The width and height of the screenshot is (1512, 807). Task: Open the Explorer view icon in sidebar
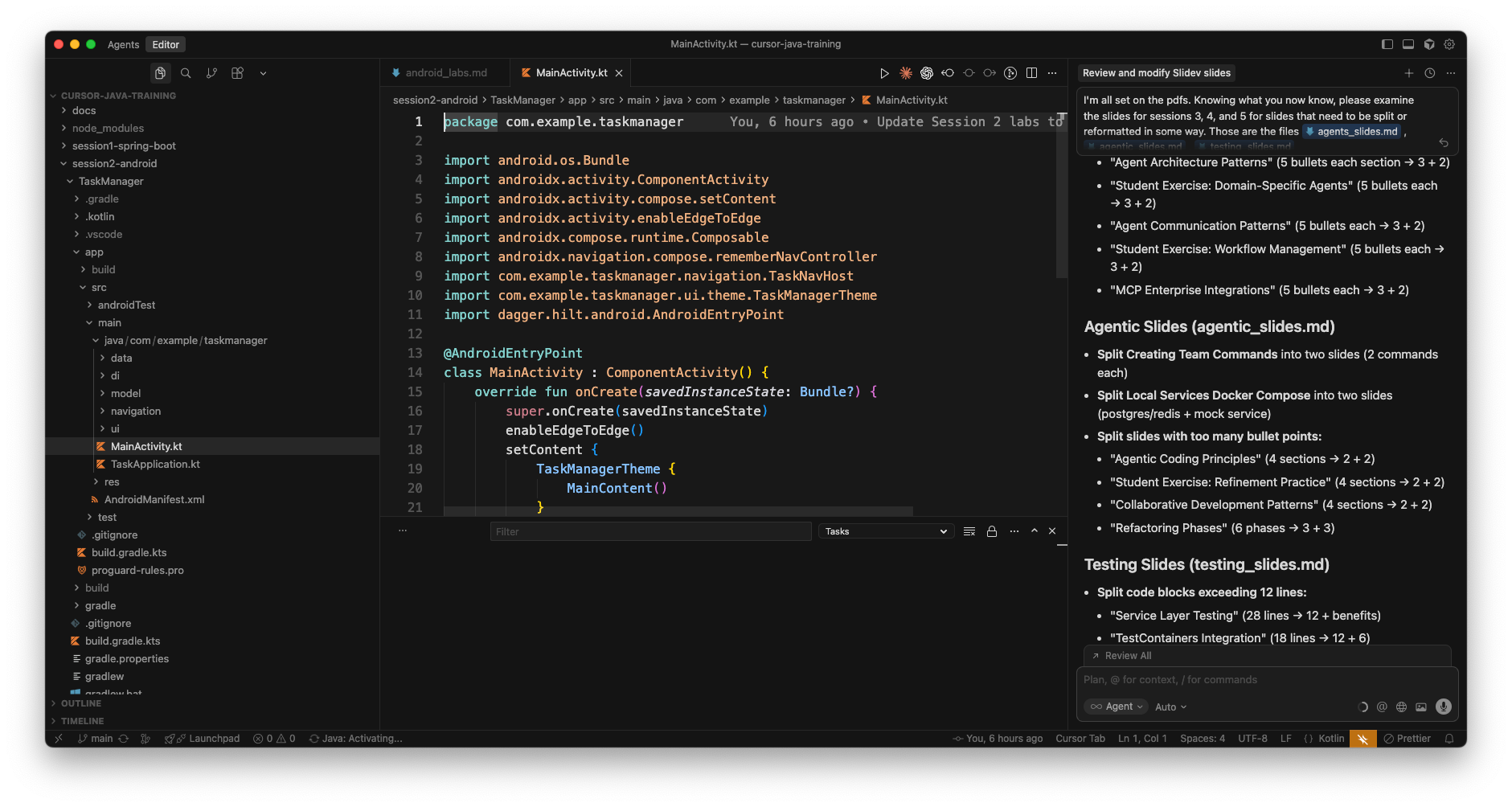(x=161, y=73)
